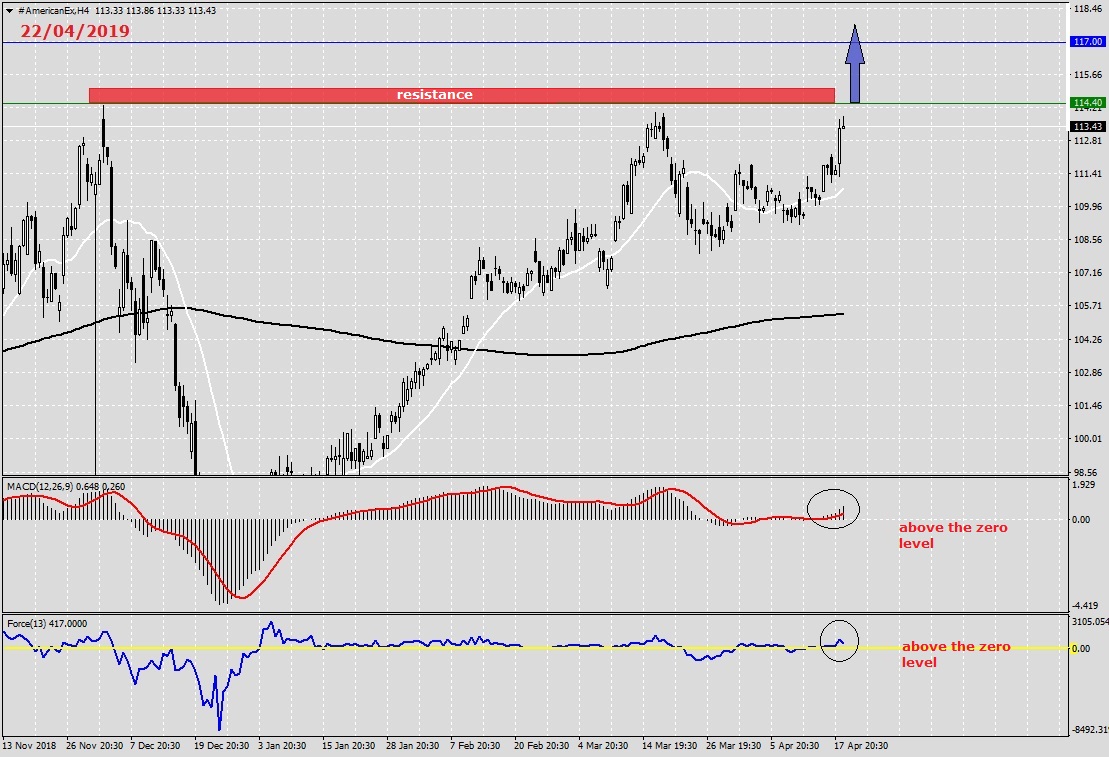Click the 118.46 level on price scale
Screen dimensions: 1109x757
pyautogui.click(x=1086, y=9)
